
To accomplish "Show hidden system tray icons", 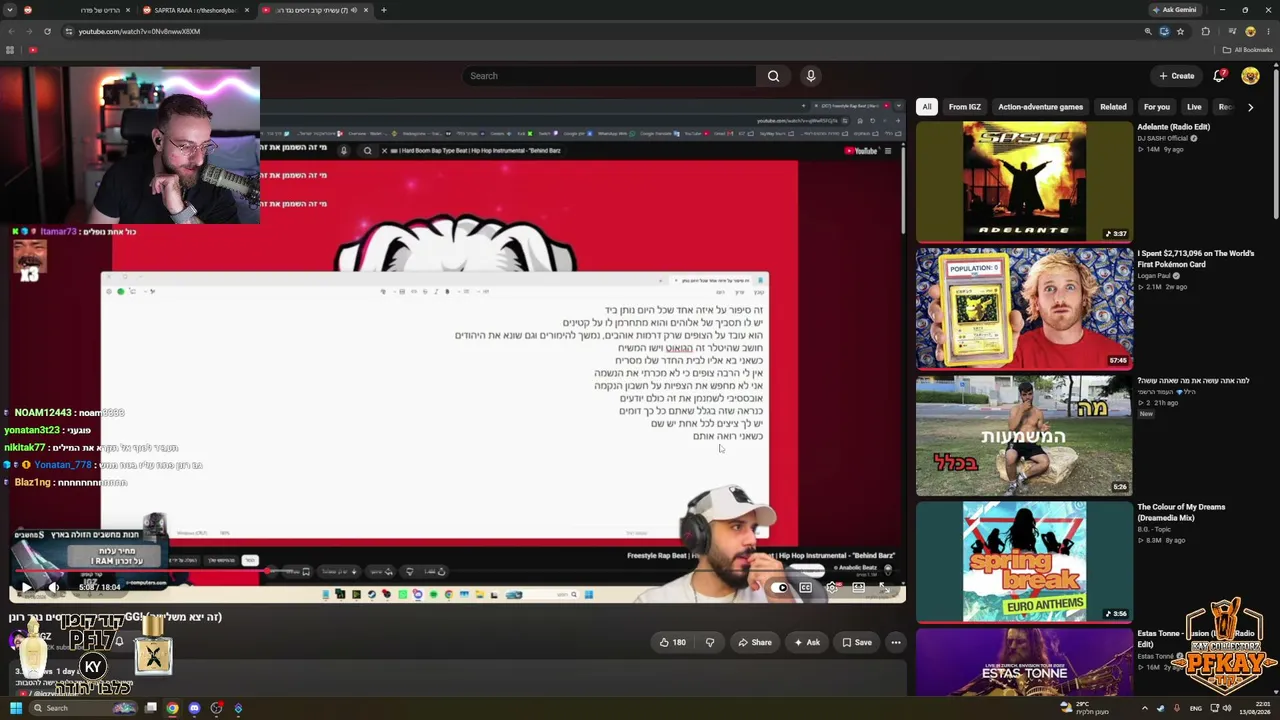I will [x=1145, y=708].
